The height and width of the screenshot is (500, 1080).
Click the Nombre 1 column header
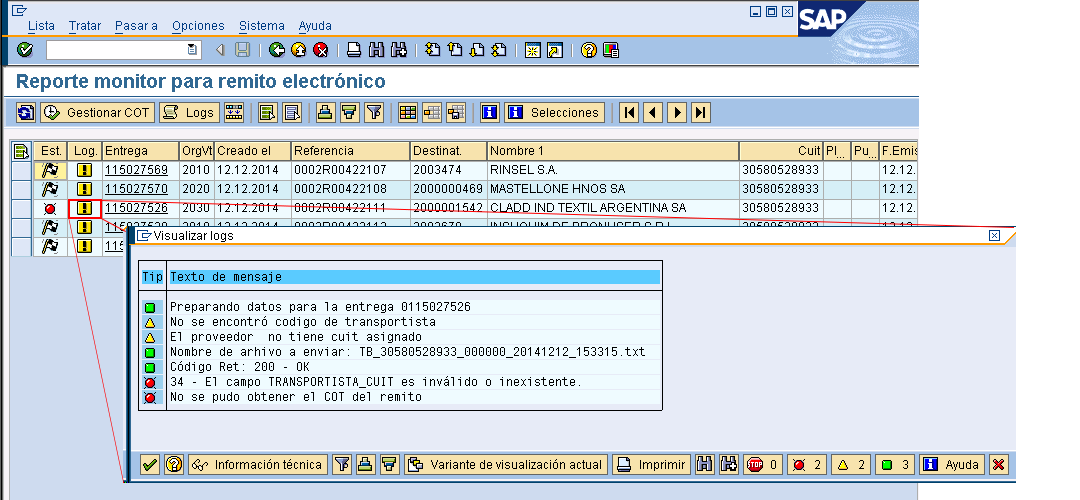pos(613,151)
